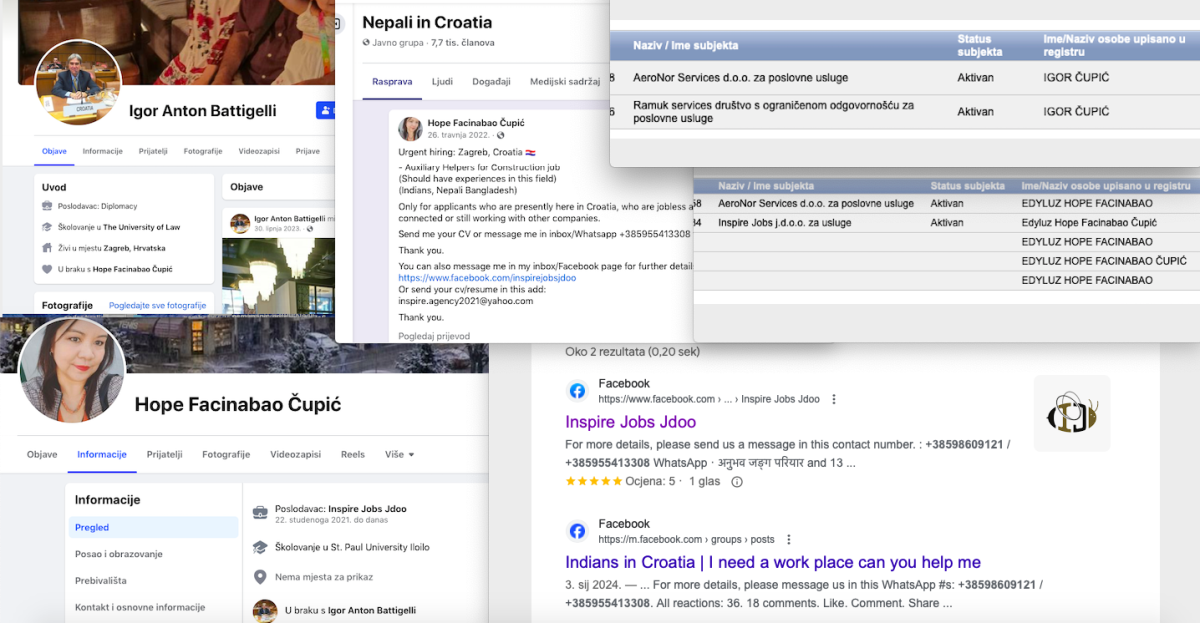This screenshot has height=623, width=1200.
Task: Open the Reels tab on Hope's profile
Action: [353, 454]
